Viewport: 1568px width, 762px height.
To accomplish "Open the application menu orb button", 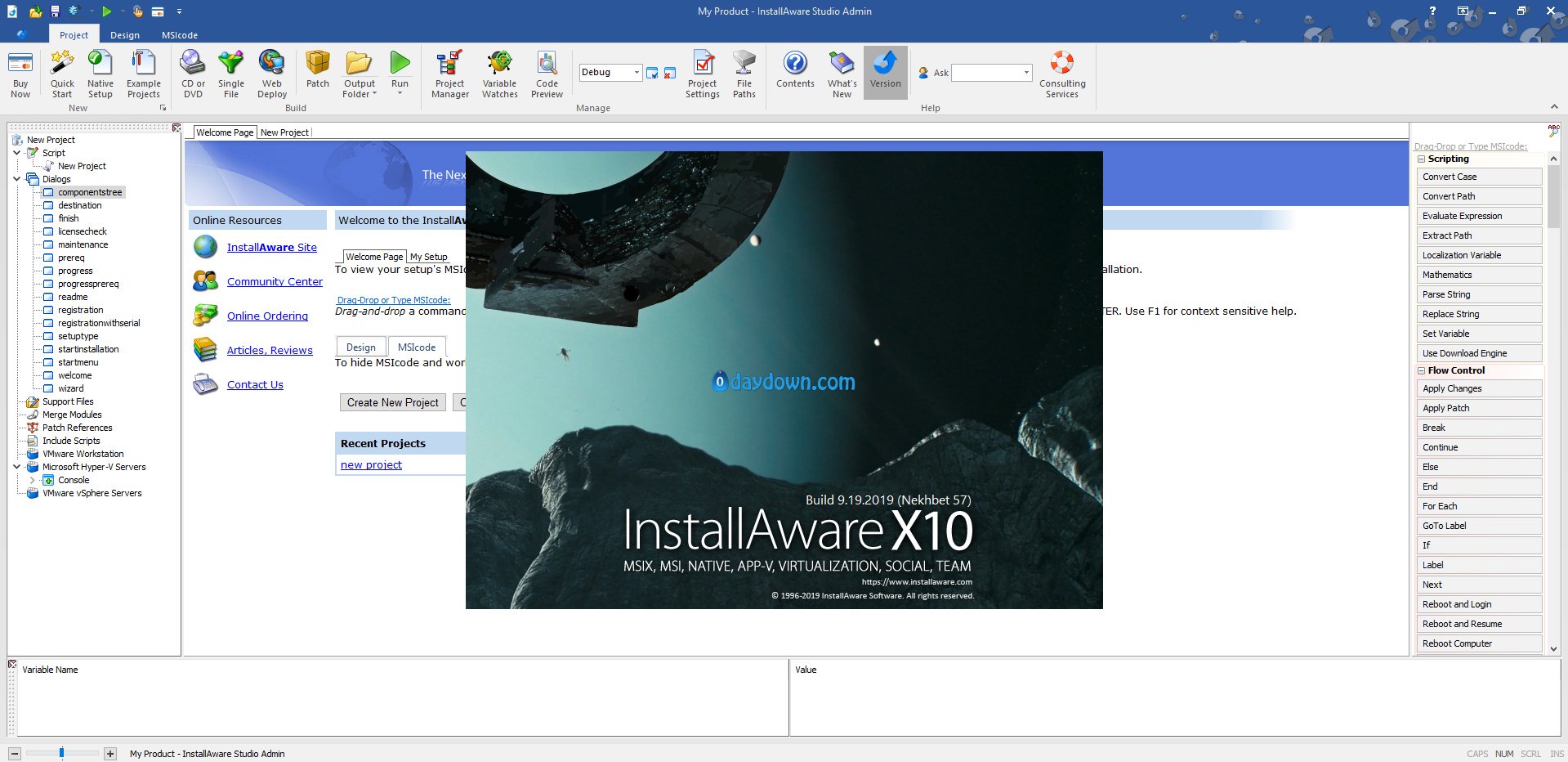I will coord(22,34).
